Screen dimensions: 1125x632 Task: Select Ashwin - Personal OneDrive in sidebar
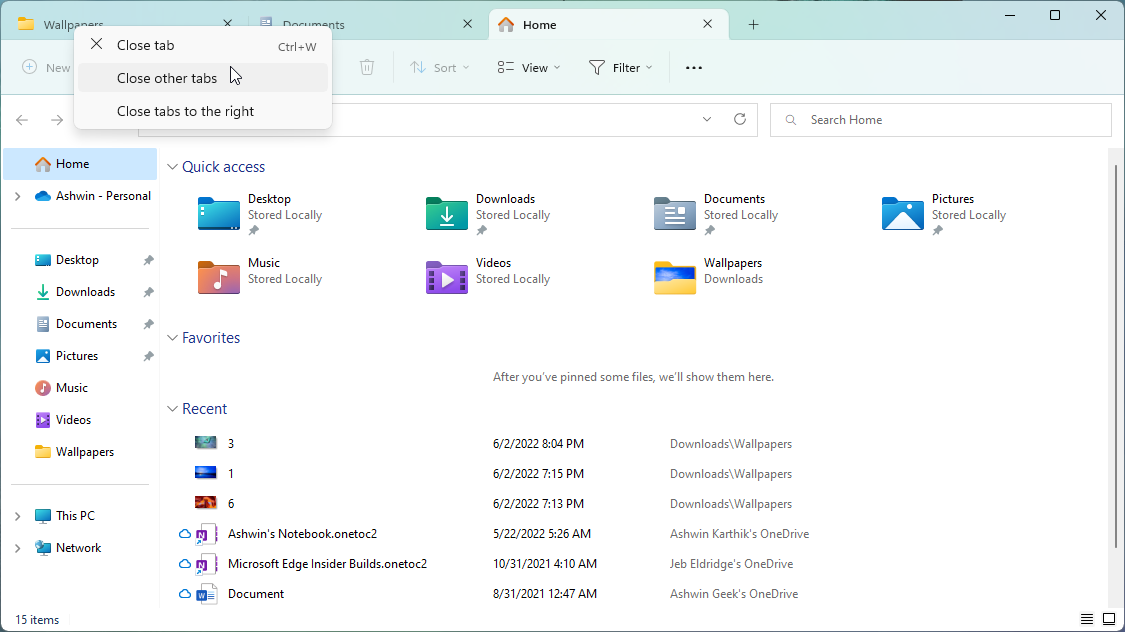[x=93, y=196]
